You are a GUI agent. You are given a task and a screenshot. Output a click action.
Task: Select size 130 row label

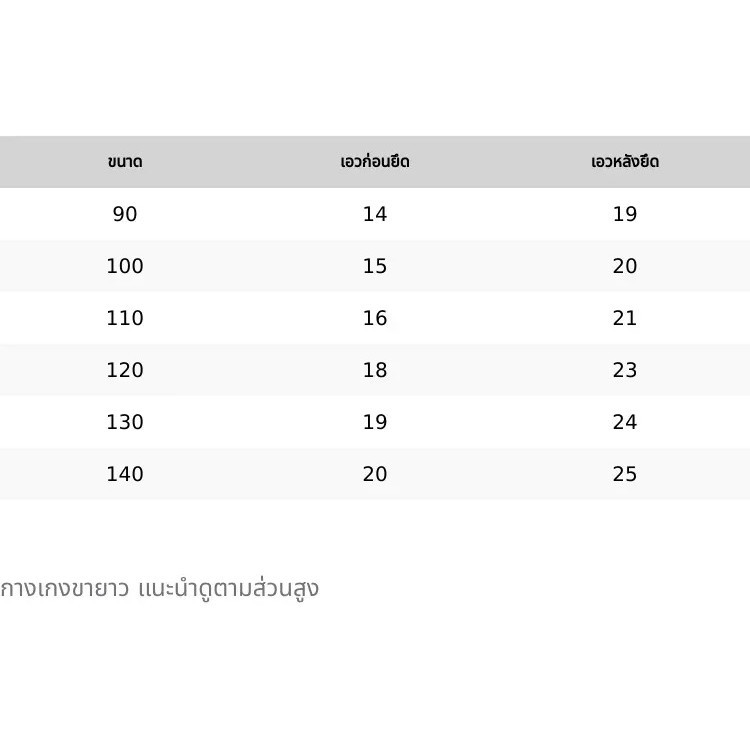[125, 422]
